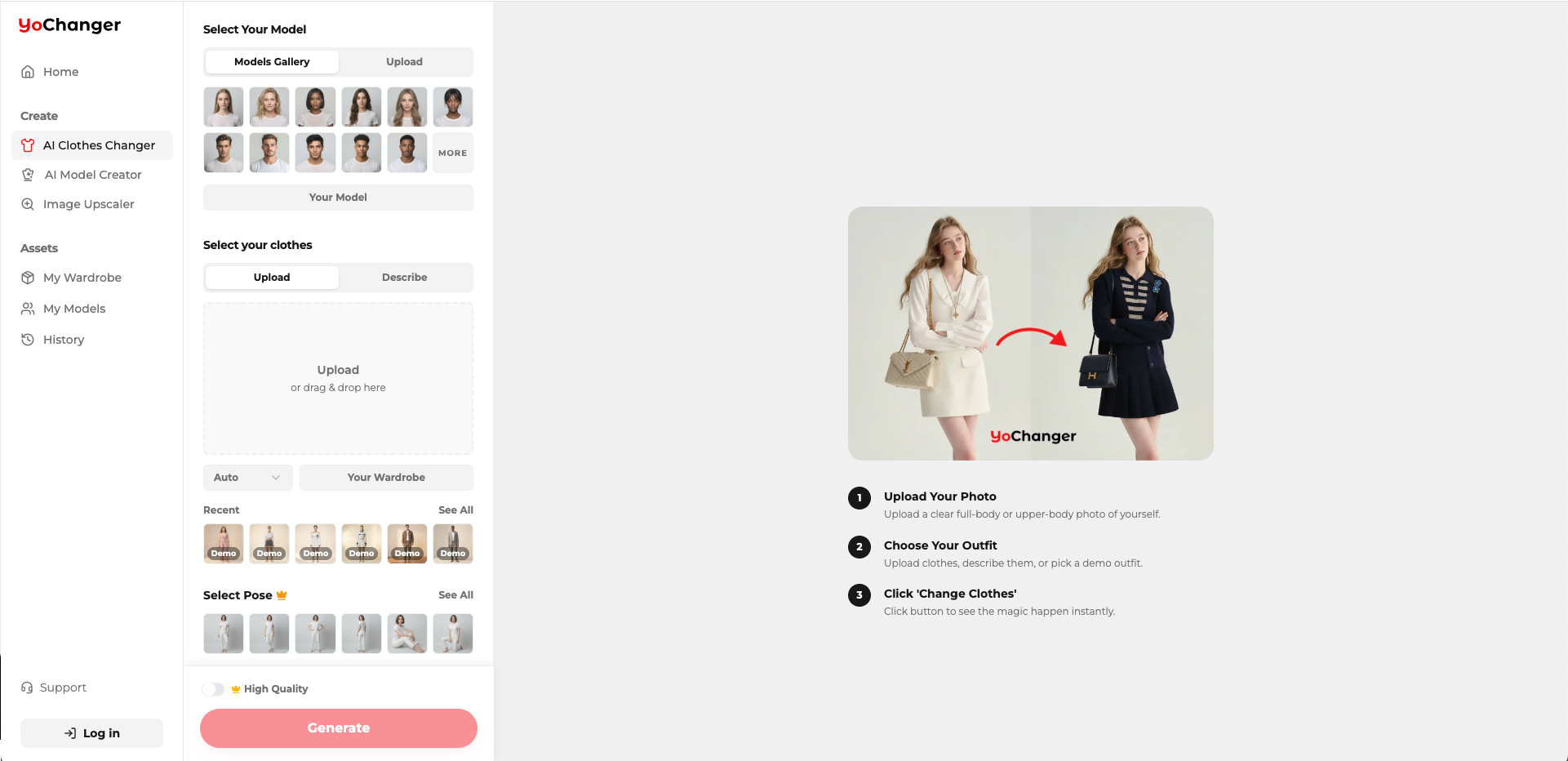Click See All for recent clothes
Image resolution: width=1568 pixels, height=761 pixels.
coord(455,510)
